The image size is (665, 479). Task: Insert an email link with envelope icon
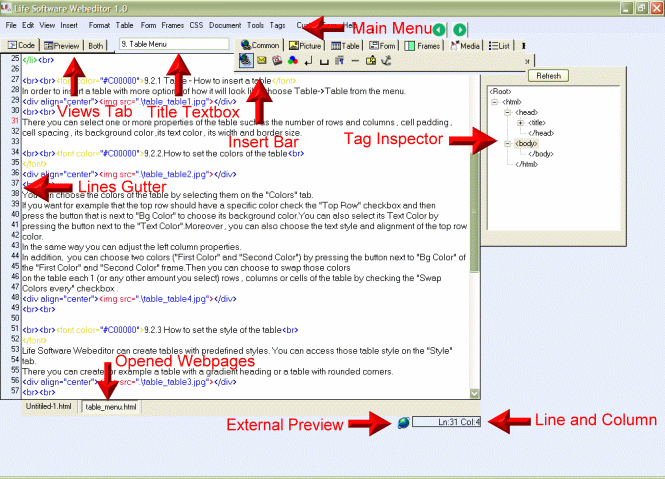click(x=262, y=61)
